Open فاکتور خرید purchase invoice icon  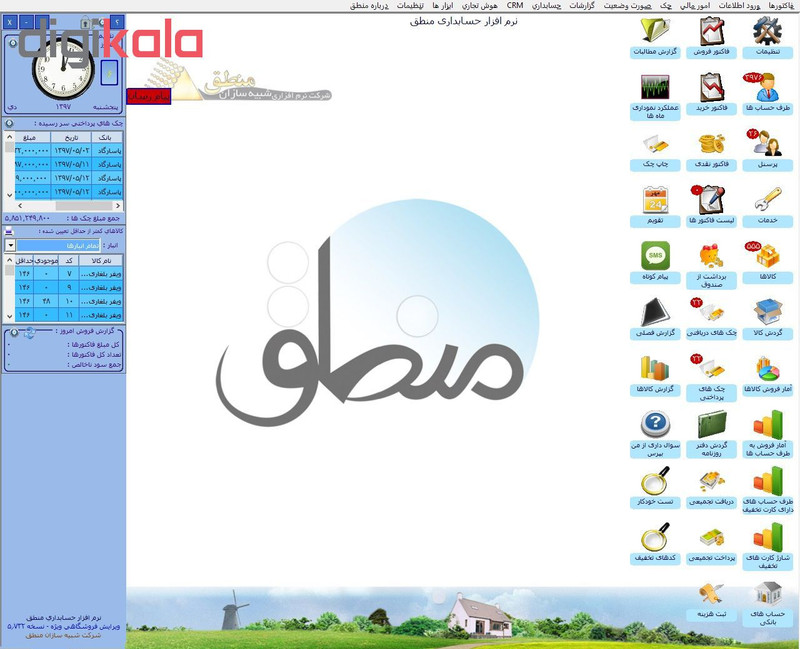[x=712, y=87]
